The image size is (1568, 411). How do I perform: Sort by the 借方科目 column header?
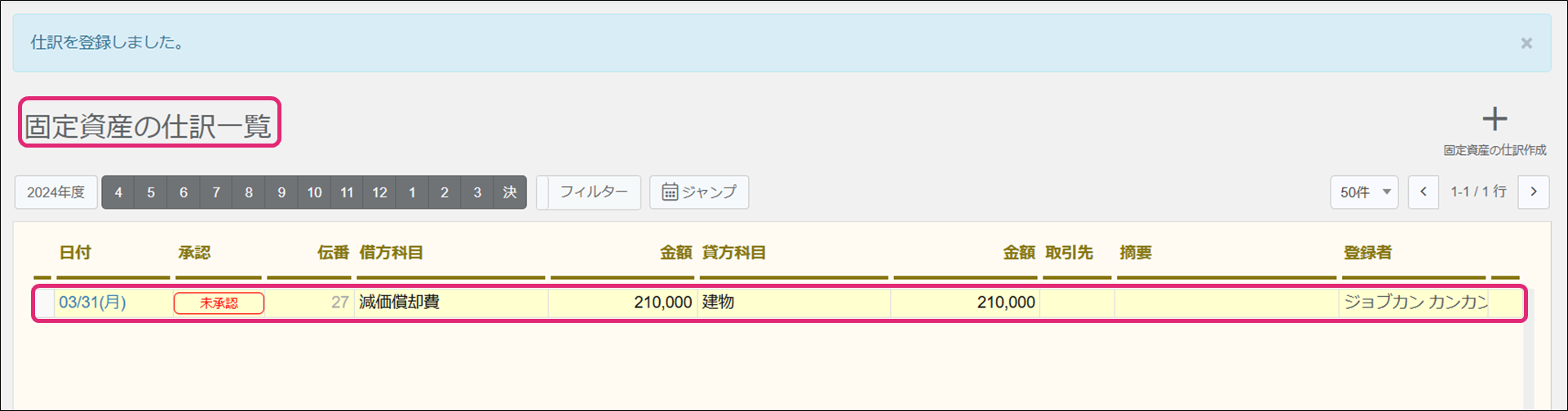(391, 253)
